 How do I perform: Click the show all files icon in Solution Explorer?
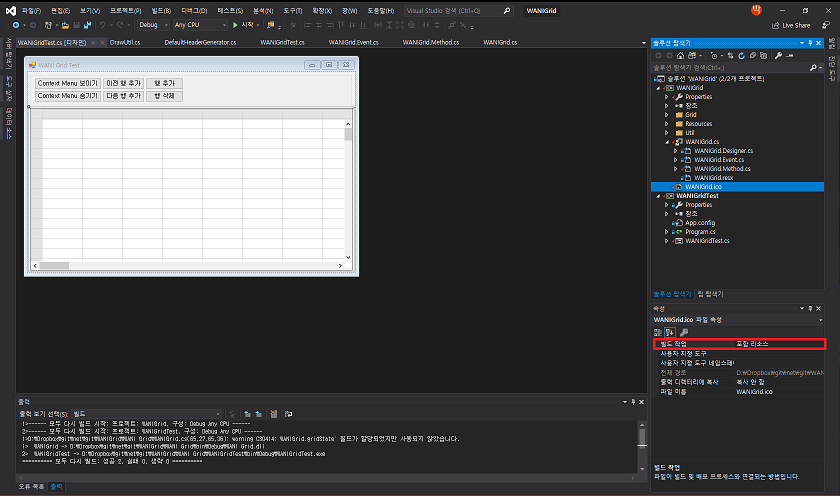point(763,56)
